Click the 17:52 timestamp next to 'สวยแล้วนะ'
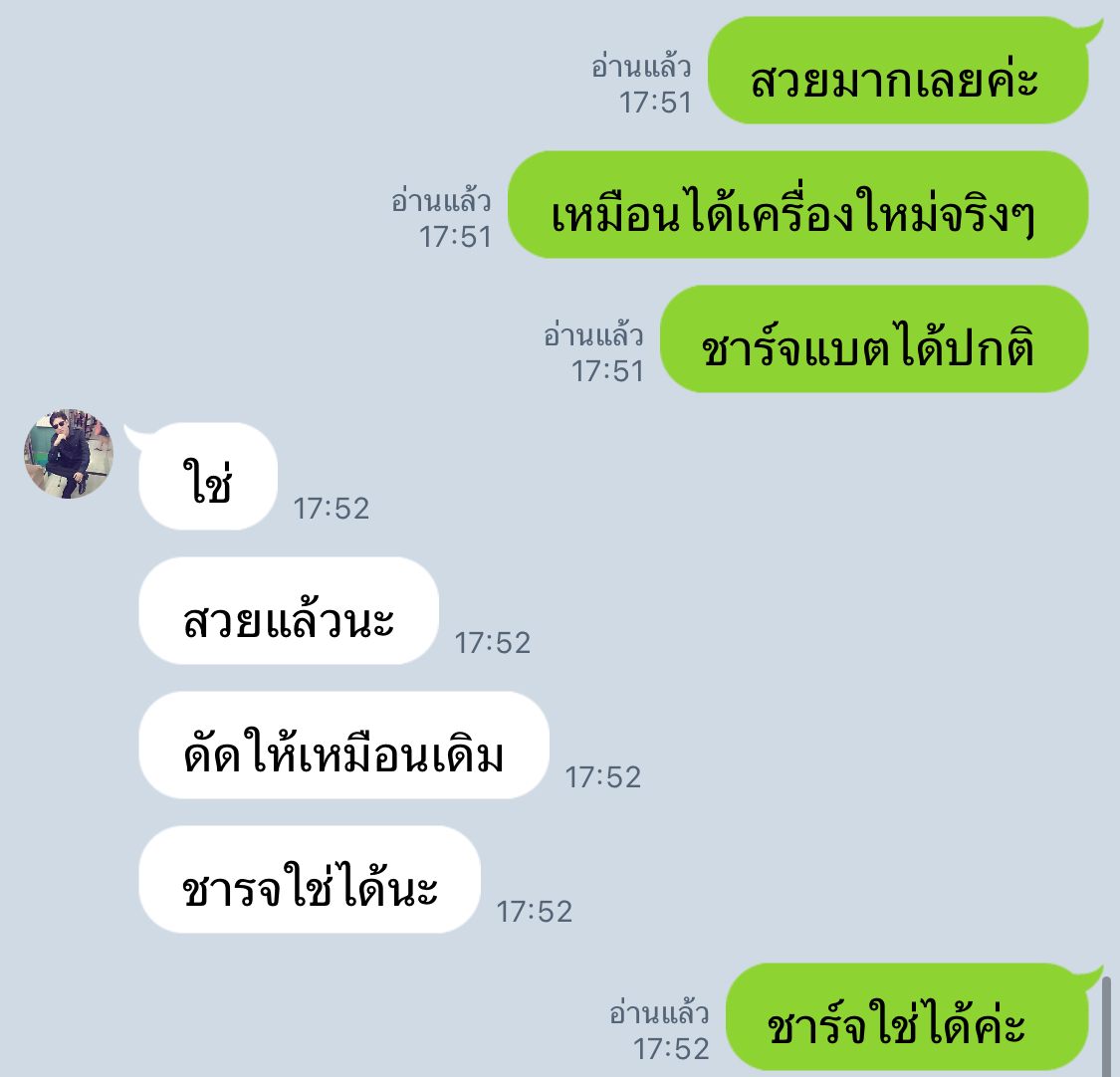The width and height of the screenshot is (1120, 1077). (493, 643)
